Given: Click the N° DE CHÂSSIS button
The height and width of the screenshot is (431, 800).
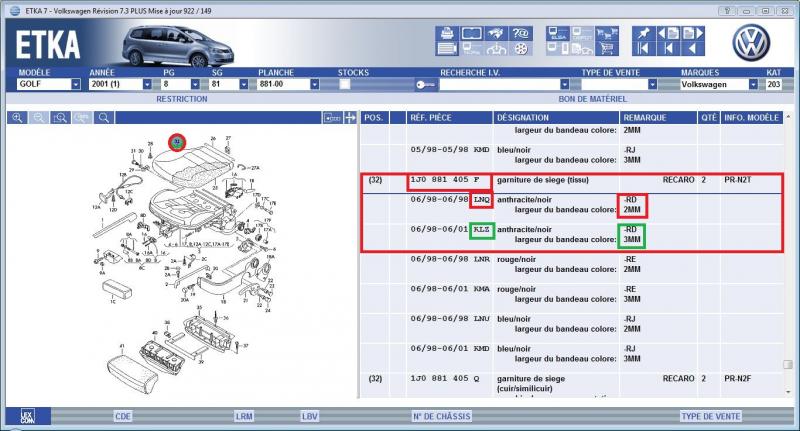Looking at the screenshot, I should point(442,416).
